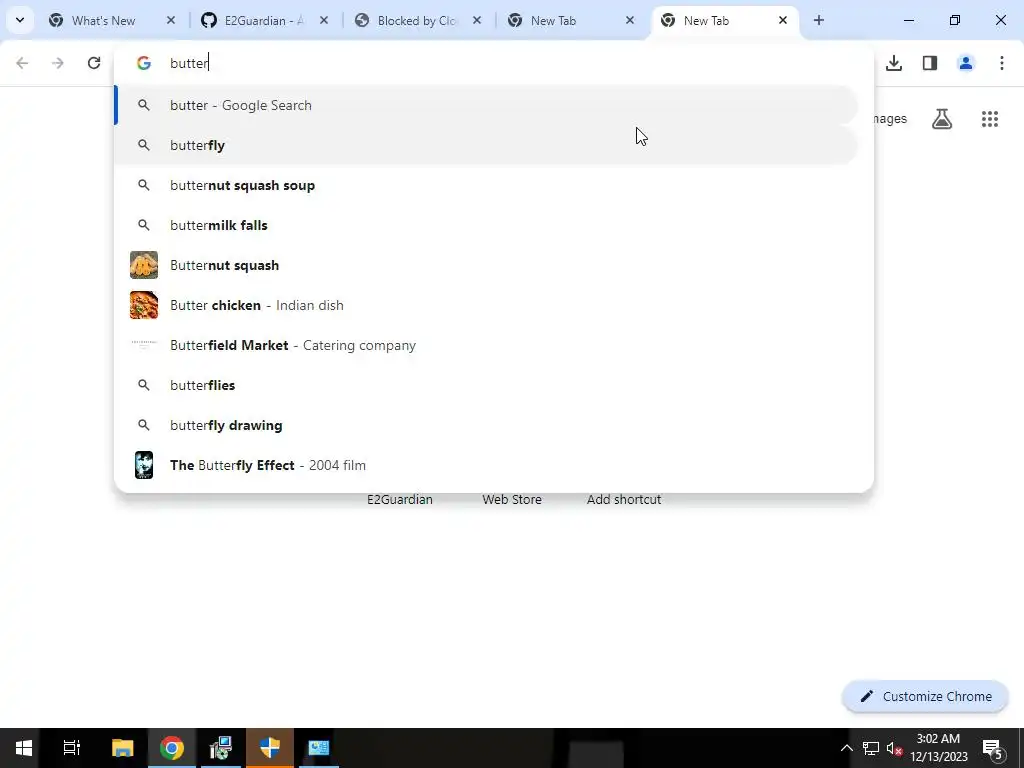The width and height of the screenshot is (1024, 768).
Task: Open the network tray icon
Action: click(871, 748)
